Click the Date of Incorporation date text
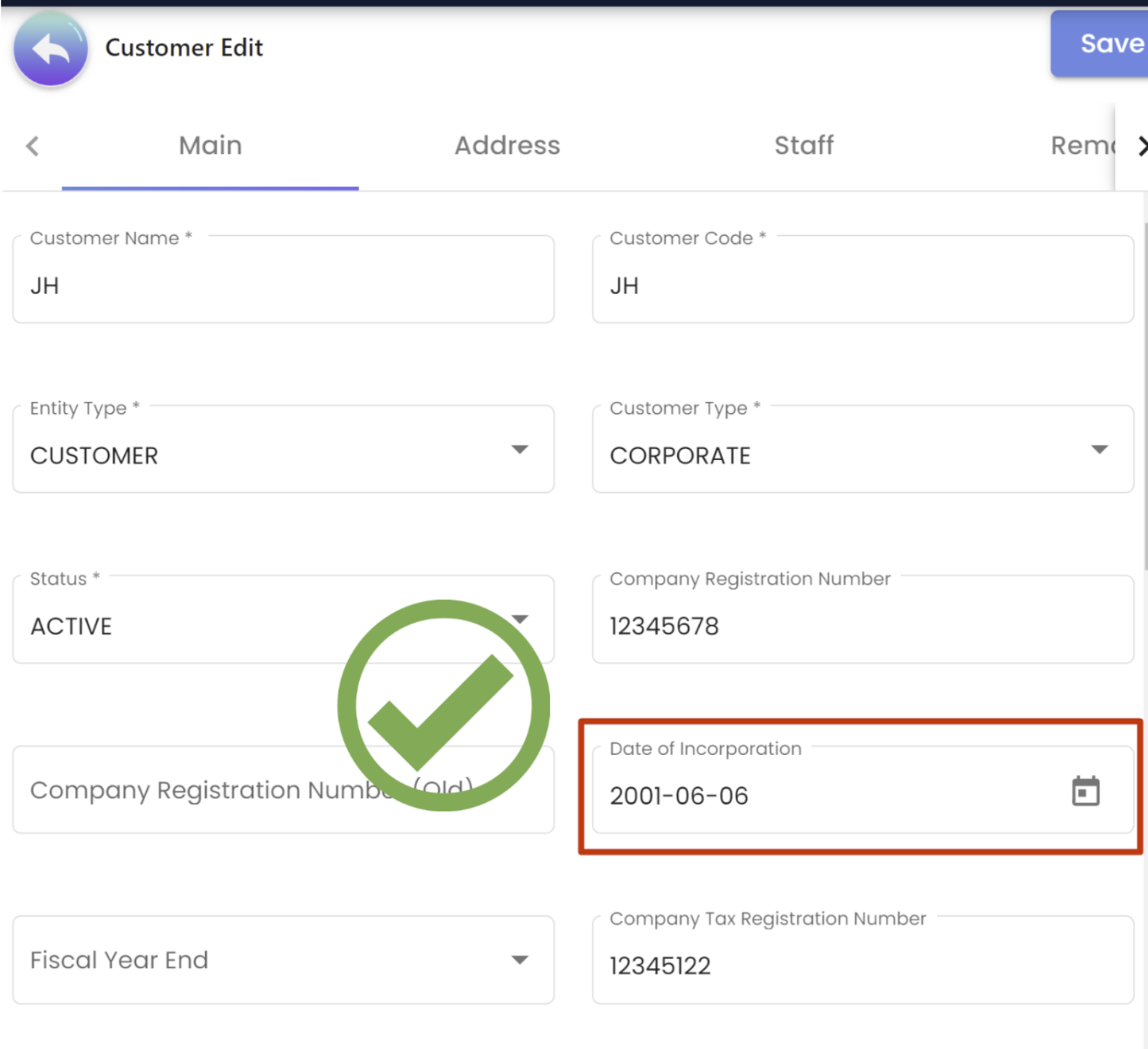1148x1049 pixels. (x=679, y=795)
